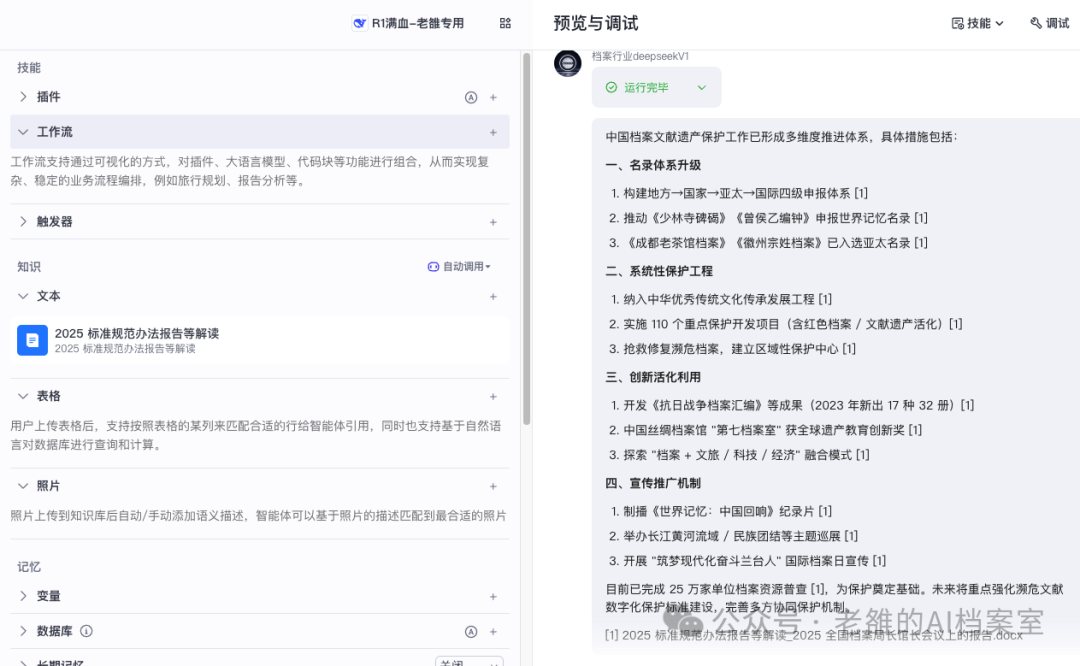This screenshot has height=666, width=1080.
Task: Click the bot name 档案行业deepseekV1
Action: (640, 56)
